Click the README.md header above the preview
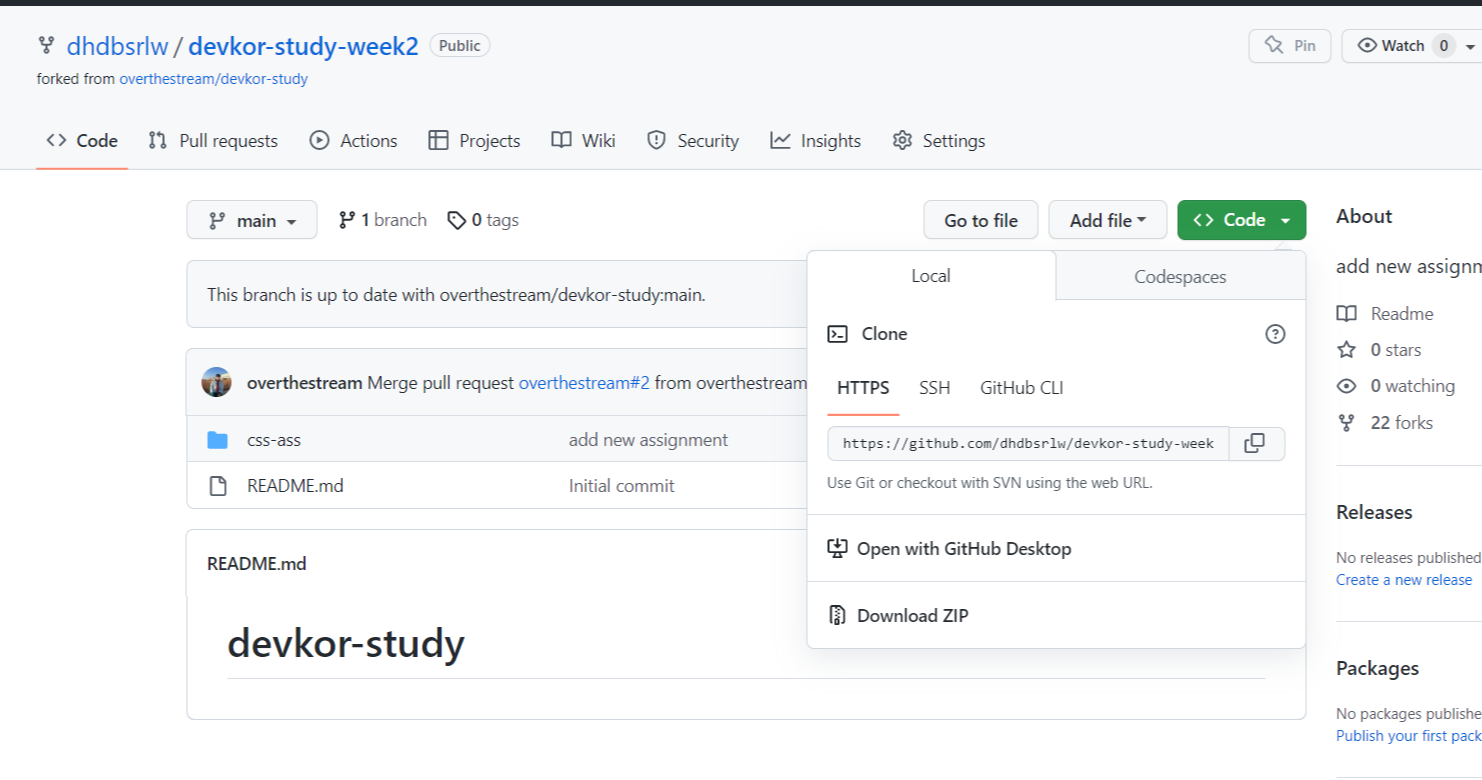The image size is (1482, 780). (257, 564)
